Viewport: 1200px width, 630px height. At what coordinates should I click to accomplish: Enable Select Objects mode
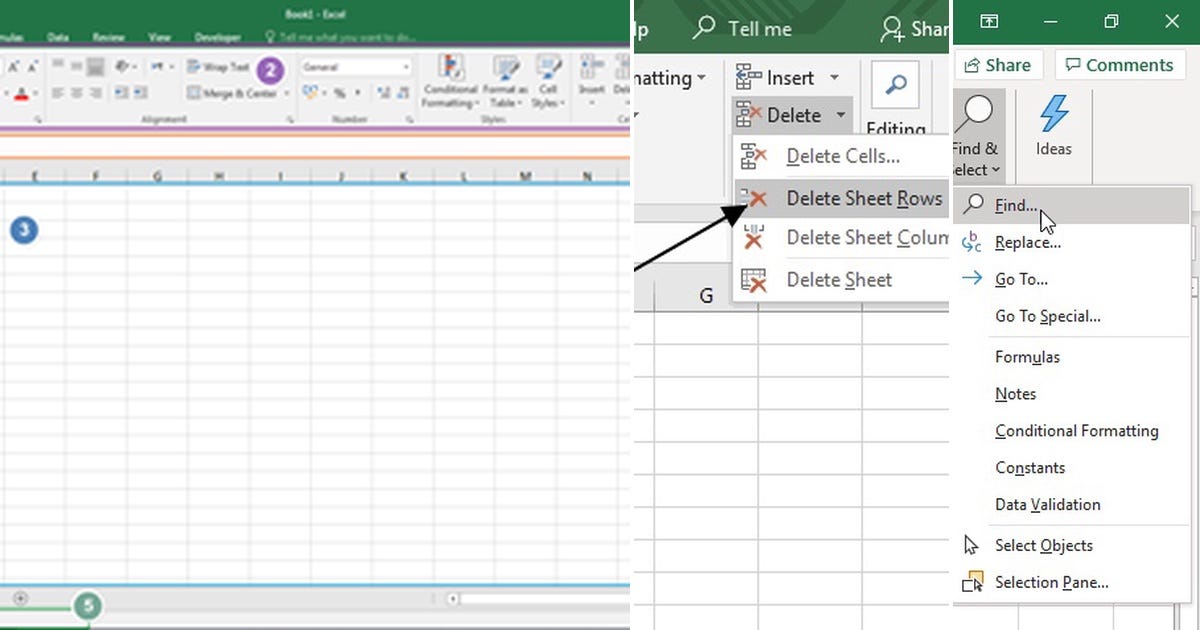point(1043,545)
